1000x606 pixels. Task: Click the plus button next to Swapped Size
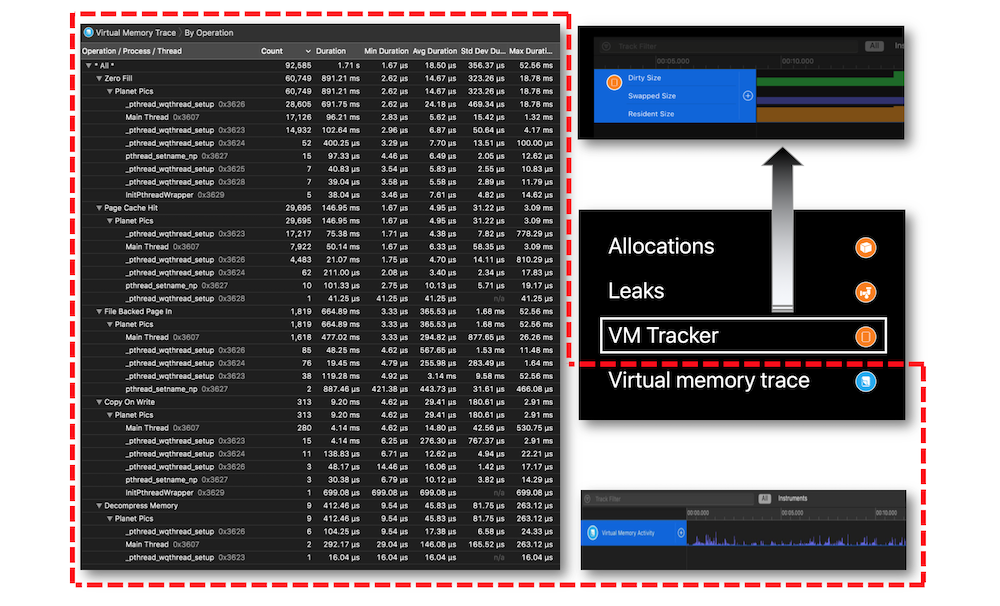coord(747,96)
